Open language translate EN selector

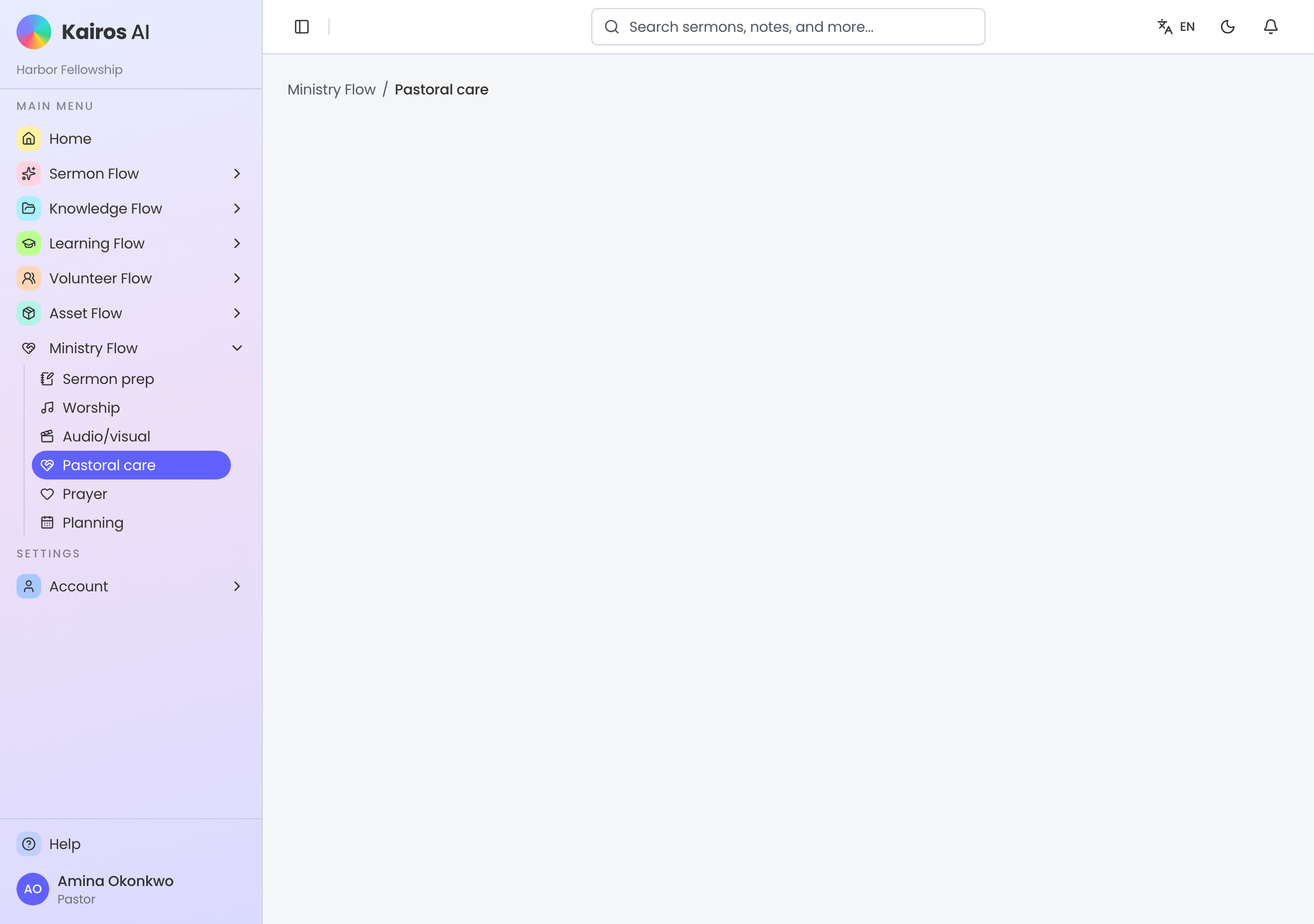pos(1176,27)
